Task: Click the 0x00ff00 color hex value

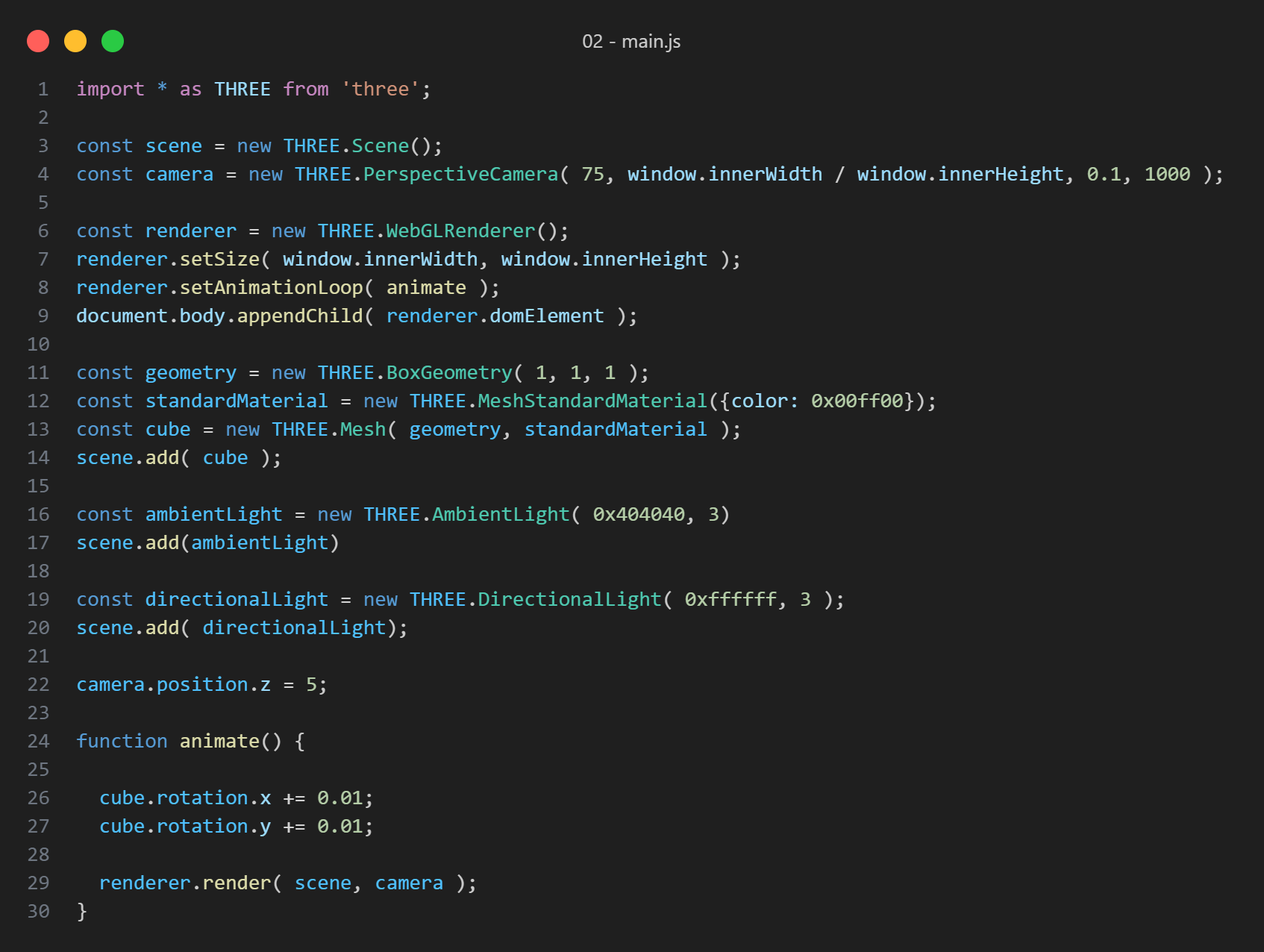Action: pos(857,401)
